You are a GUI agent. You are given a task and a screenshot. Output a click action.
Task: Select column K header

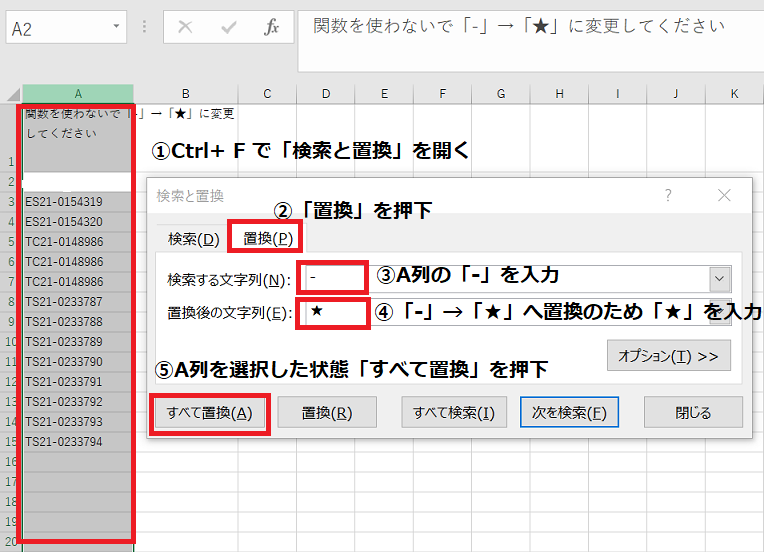click(734, 94)
